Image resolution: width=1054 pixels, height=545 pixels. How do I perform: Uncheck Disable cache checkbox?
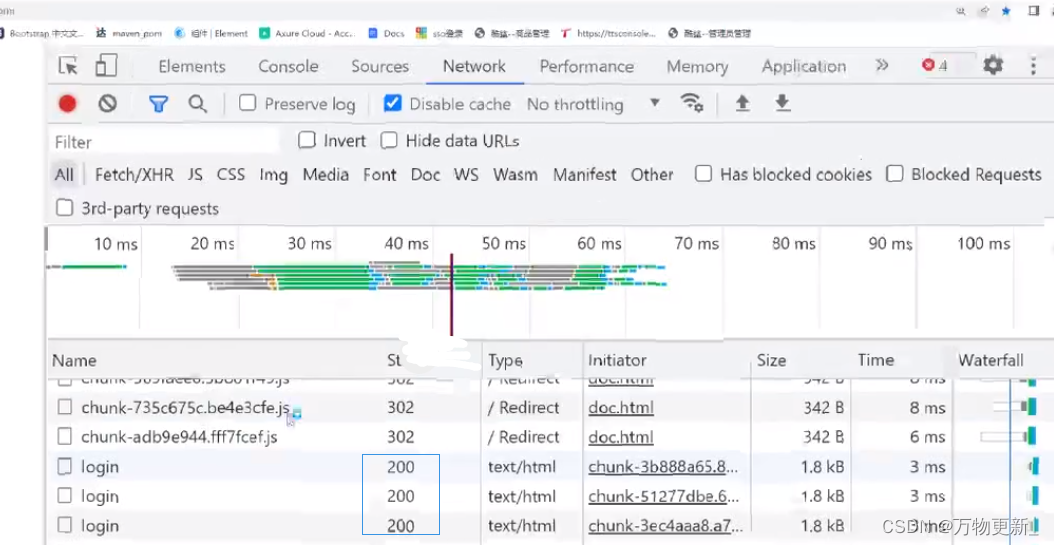(x=393, y=103)
